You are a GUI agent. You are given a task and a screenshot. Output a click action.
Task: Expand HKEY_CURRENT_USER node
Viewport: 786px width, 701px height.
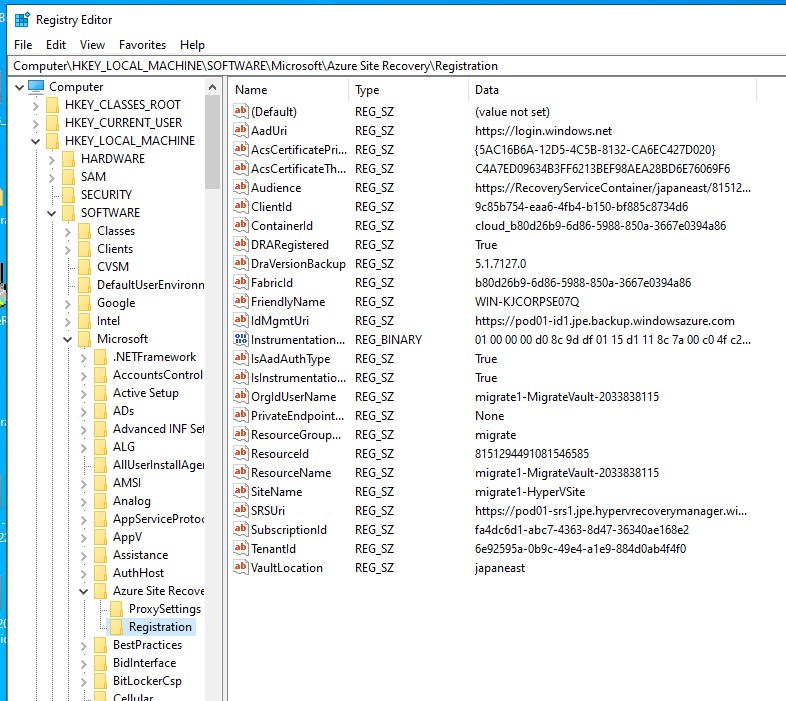coord(36,123)
